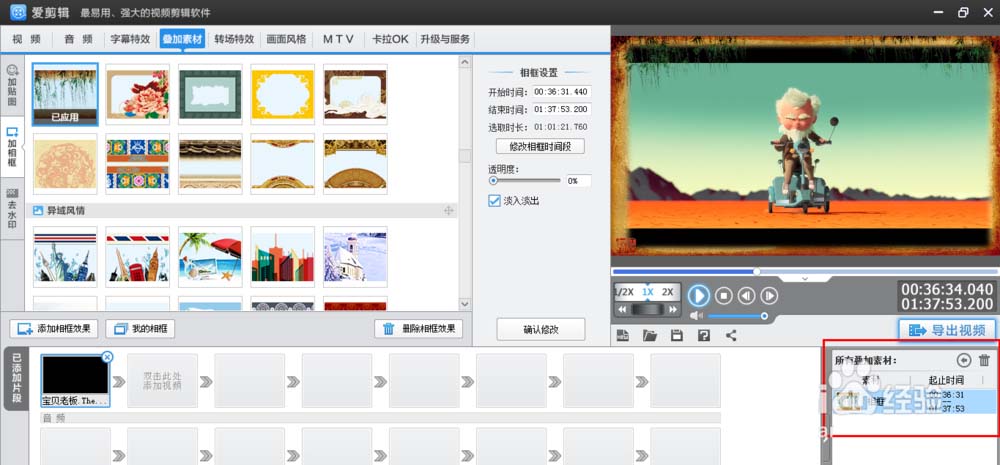Choose the blue ornamental Chinese frame
Screen dimensions: 1000x465
(x=138, y=164)
